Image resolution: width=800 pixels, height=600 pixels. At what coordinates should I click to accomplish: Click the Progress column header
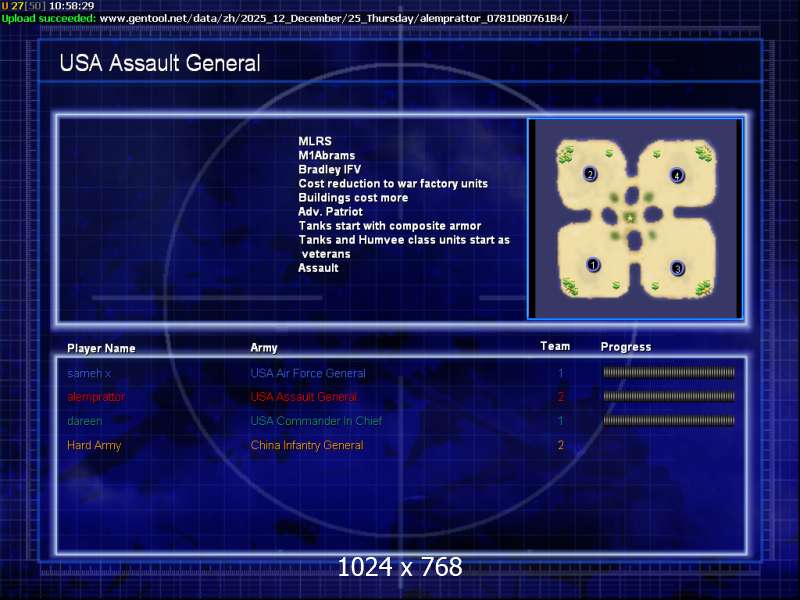626,347
